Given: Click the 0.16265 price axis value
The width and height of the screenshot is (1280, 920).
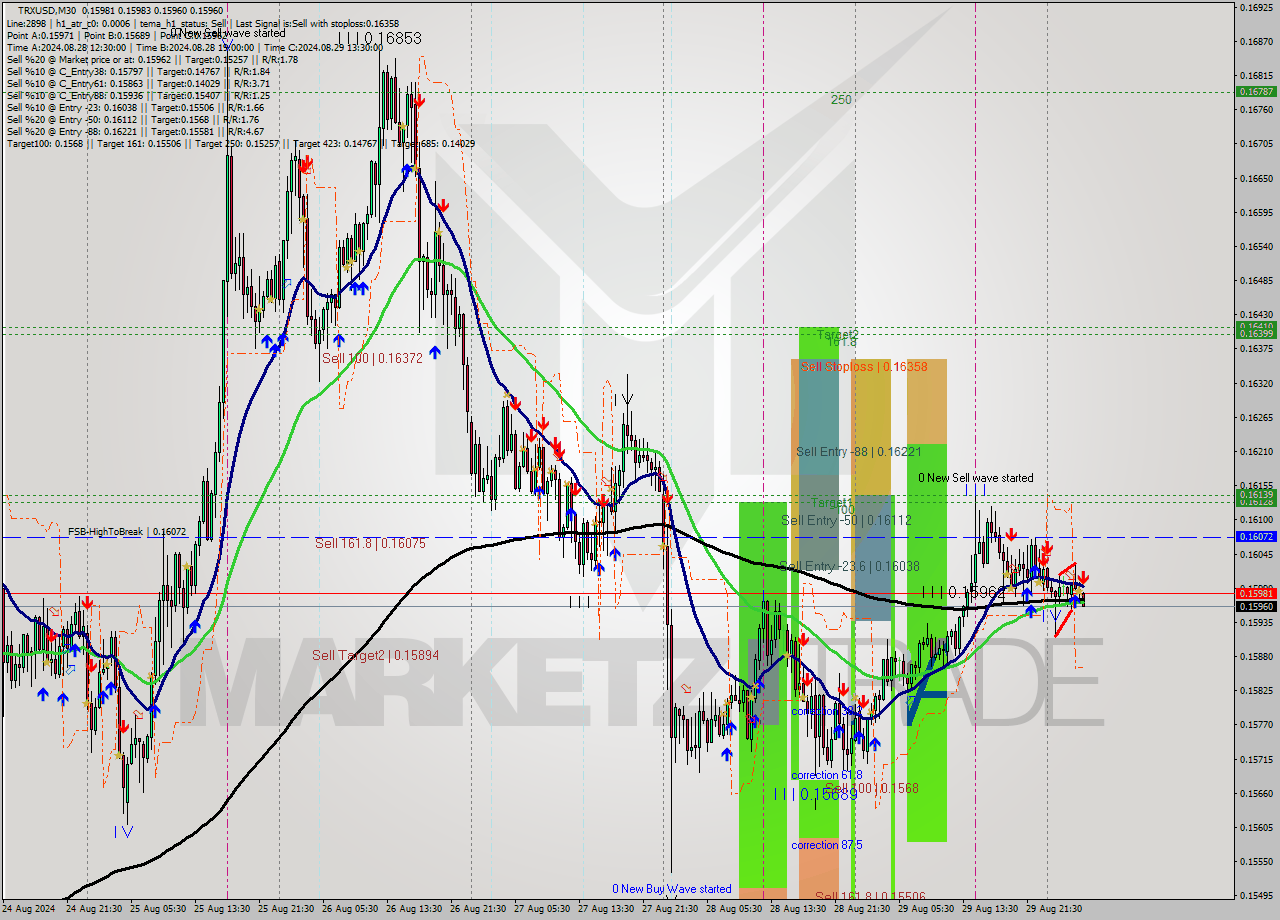Looking at the screenshot, I should click(1257, 417).
